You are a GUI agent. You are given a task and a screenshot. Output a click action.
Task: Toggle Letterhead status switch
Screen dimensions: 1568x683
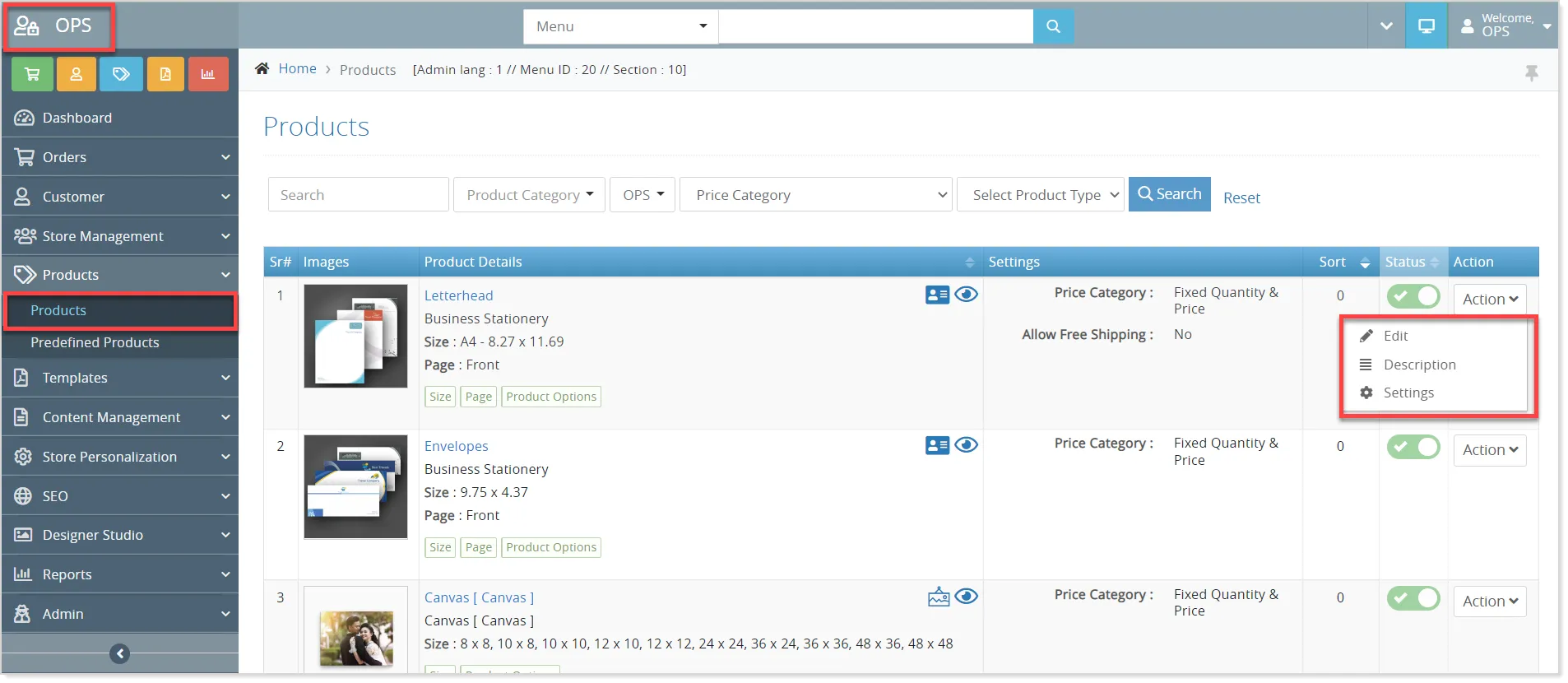[1413, 296]
